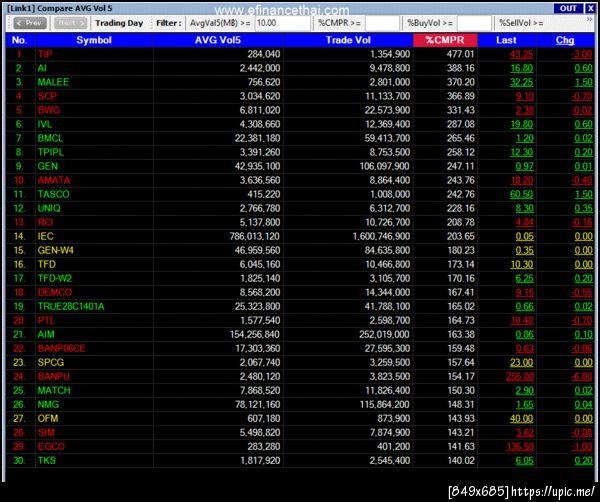Select the SPCG symbol
The height and width of the screenshot is (502, 600).
(51, 363)
